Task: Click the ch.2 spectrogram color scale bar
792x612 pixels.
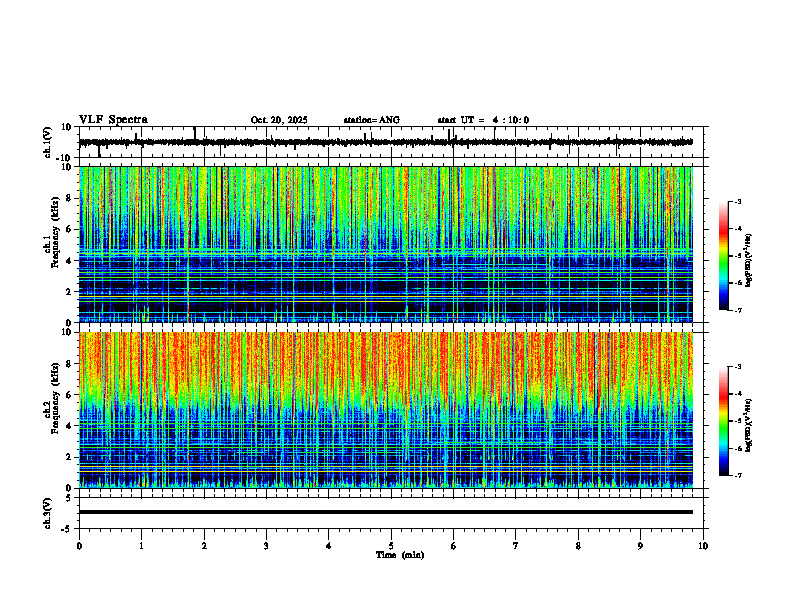Action: click(723, 421)
